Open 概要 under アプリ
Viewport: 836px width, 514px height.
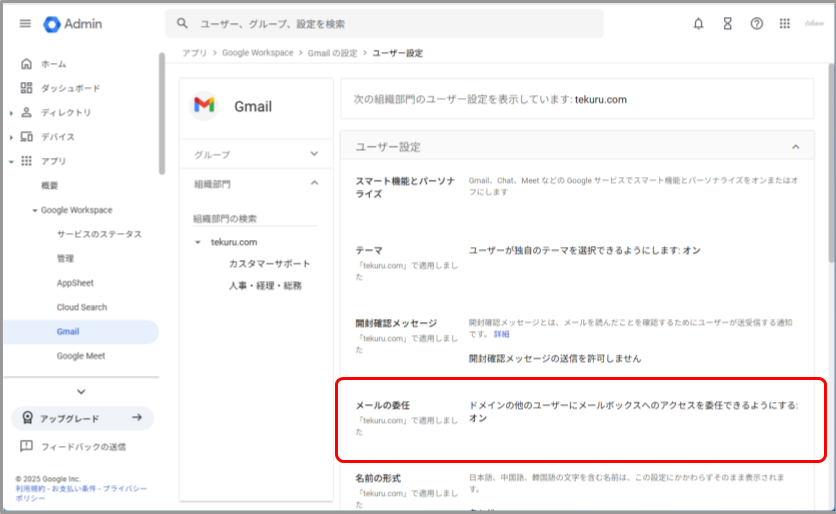point(50,186)
